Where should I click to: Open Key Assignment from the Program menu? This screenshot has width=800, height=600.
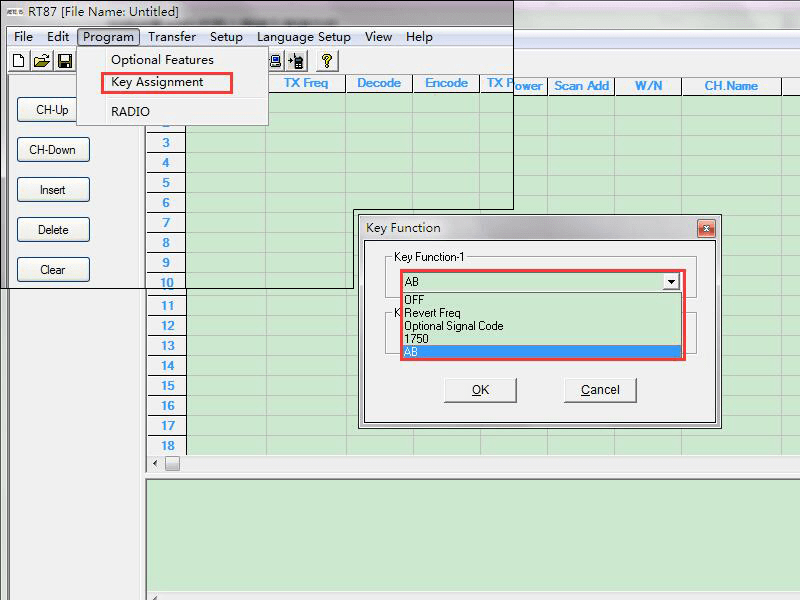coord(157,82)
